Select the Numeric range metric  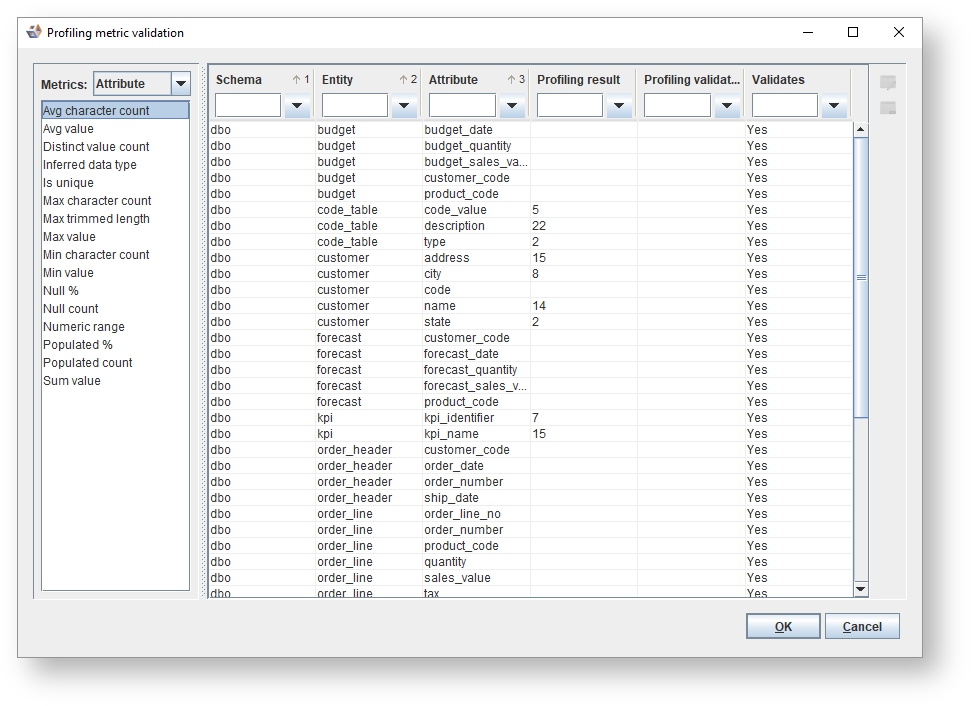[115, 326]
